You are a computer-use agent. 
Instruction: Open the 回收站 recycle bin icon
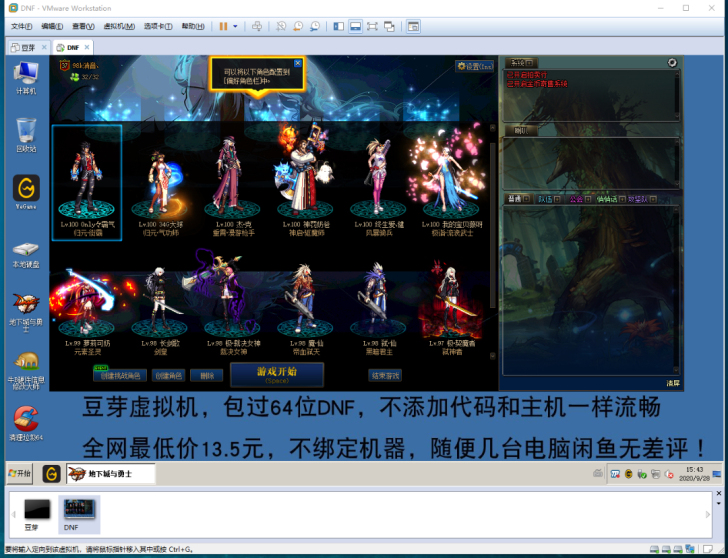point(26,131)
